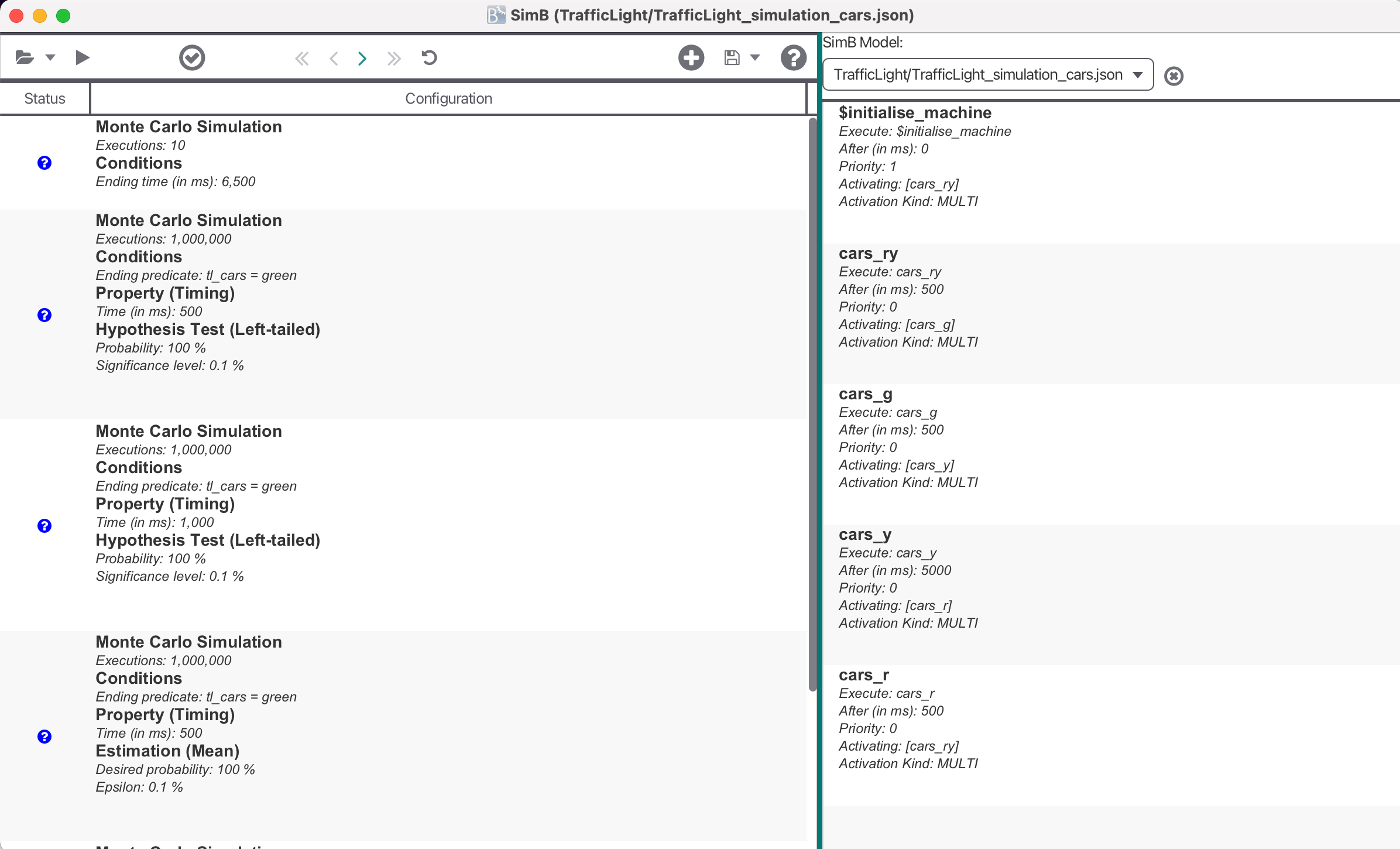Screen dimensions: 1400x849
Task: Click status icon of first Monte Carlo row
Action: point(44,163)
